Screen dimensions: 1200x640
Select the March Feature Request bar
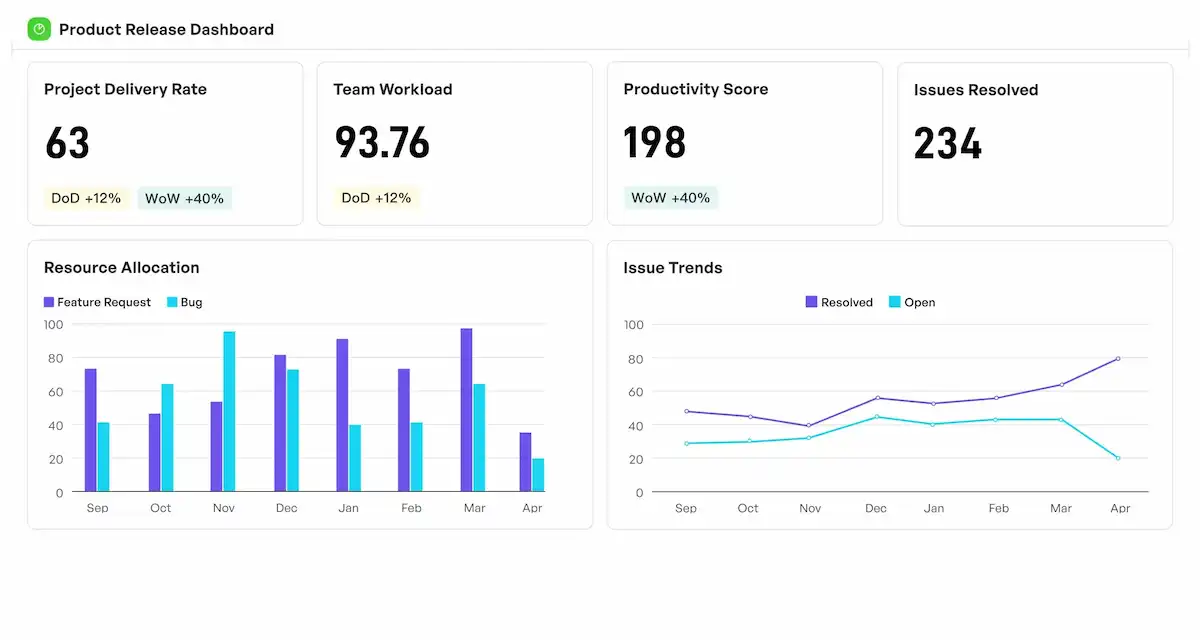466,410
